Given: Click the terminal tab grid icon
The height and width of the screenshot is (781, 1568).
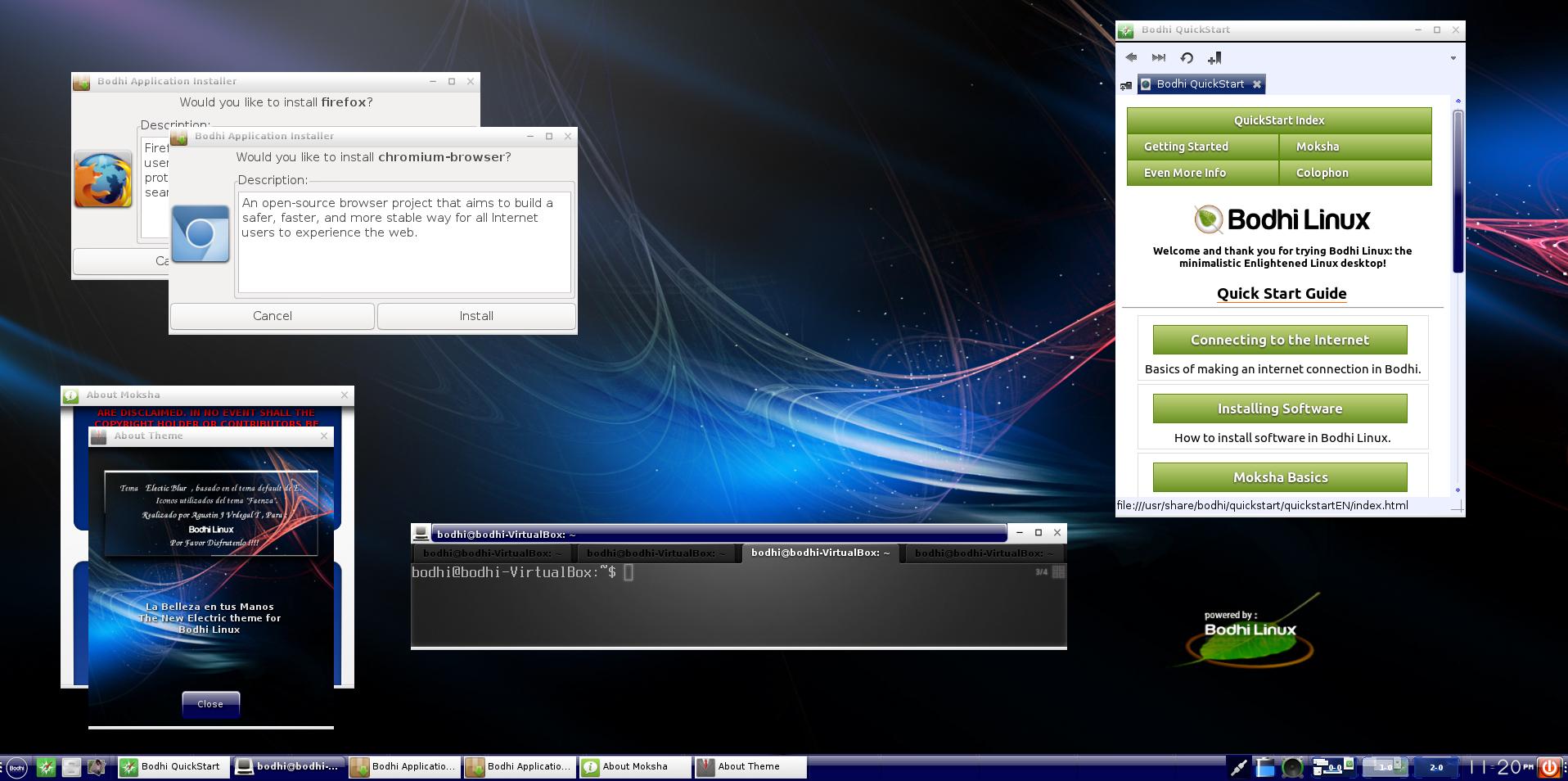Looking at the screenshot, I should [1058, 572].
